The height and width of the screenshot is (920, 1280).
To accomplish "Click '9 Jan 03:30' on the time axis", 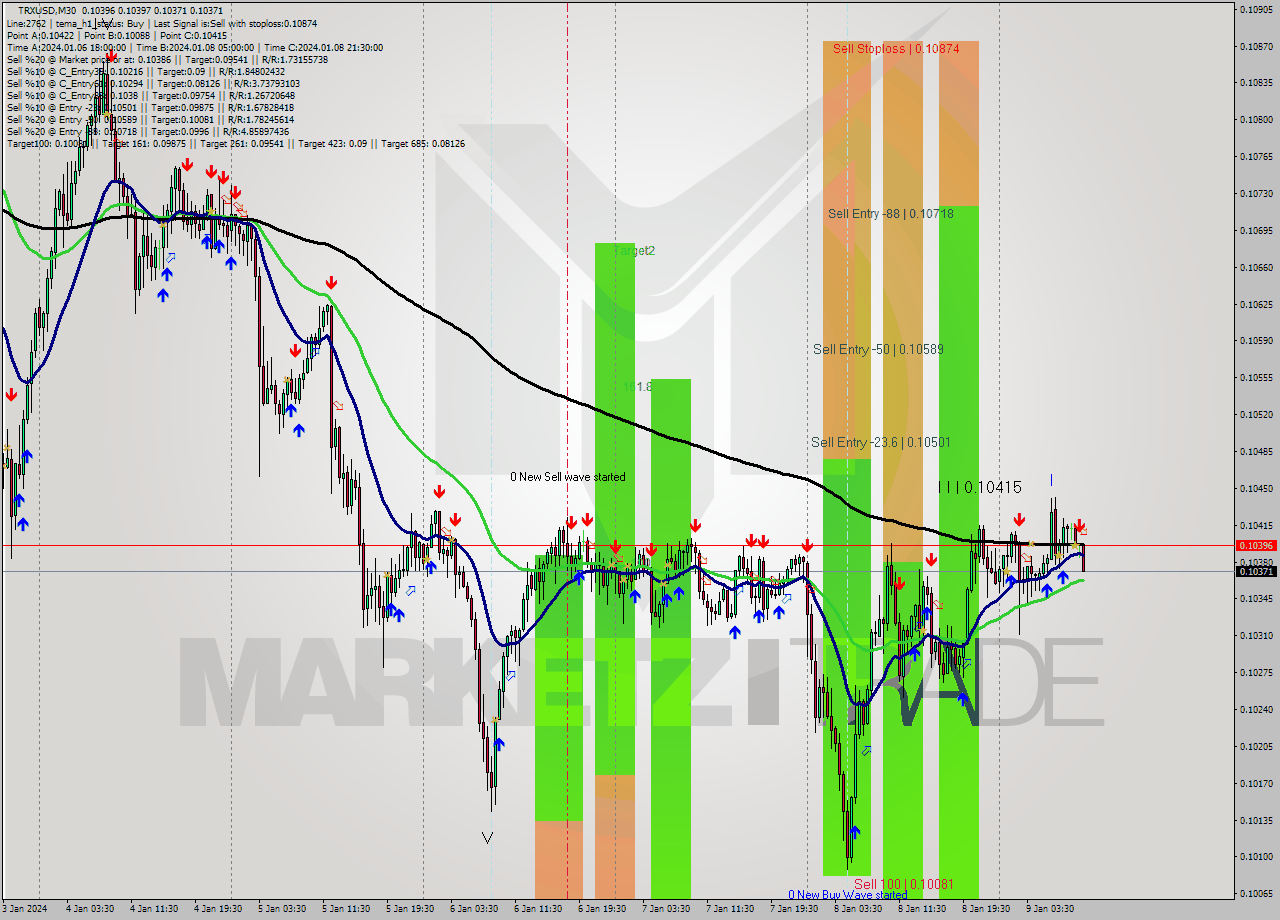I will [1049, 909].
